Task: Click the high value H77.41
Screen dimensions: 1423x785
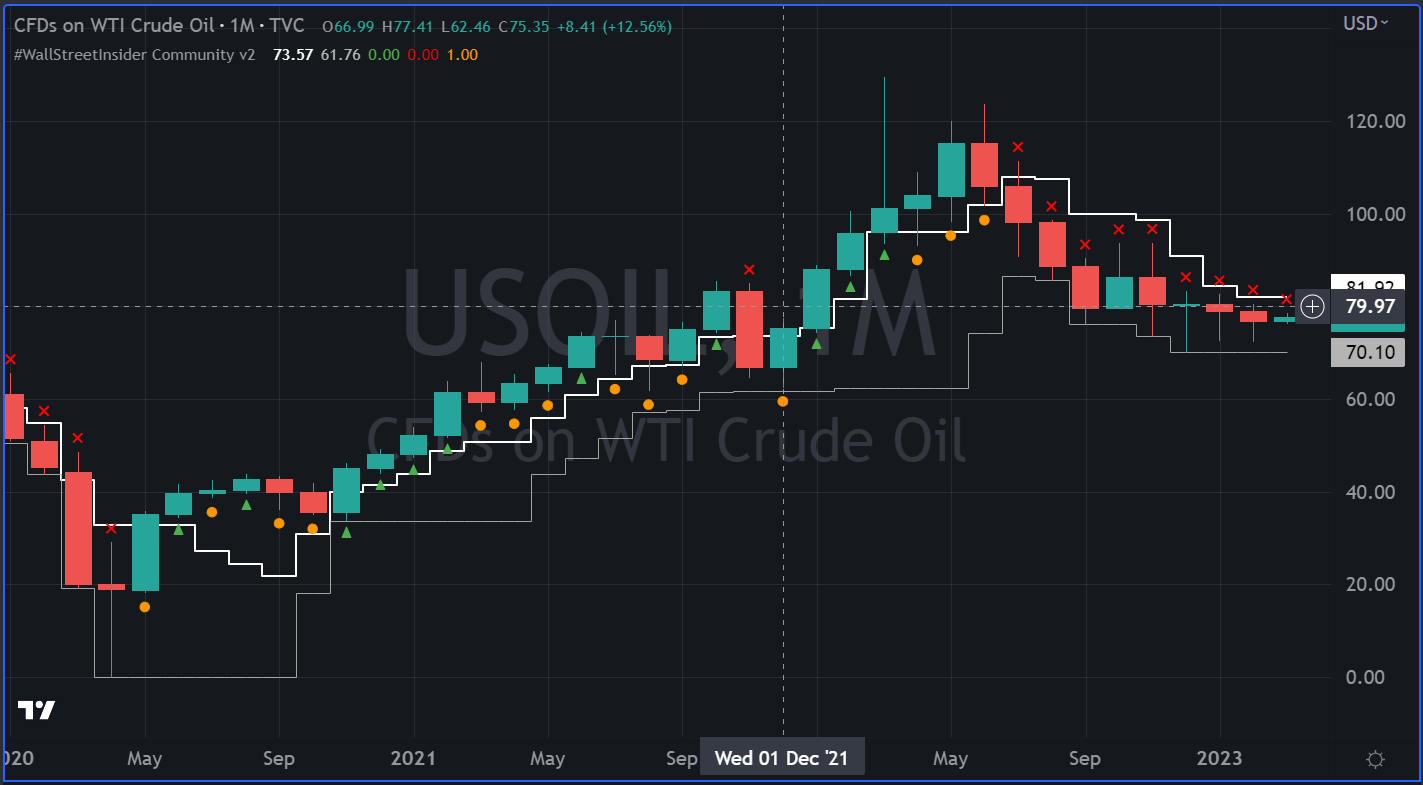Action: coord(408,26)
